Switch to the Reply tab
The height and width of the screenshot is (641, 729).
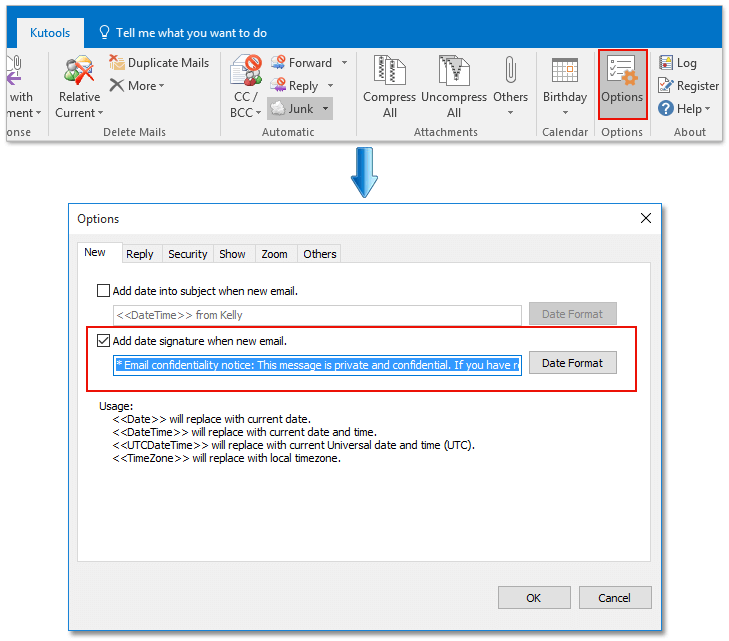(x=140, y=254)
